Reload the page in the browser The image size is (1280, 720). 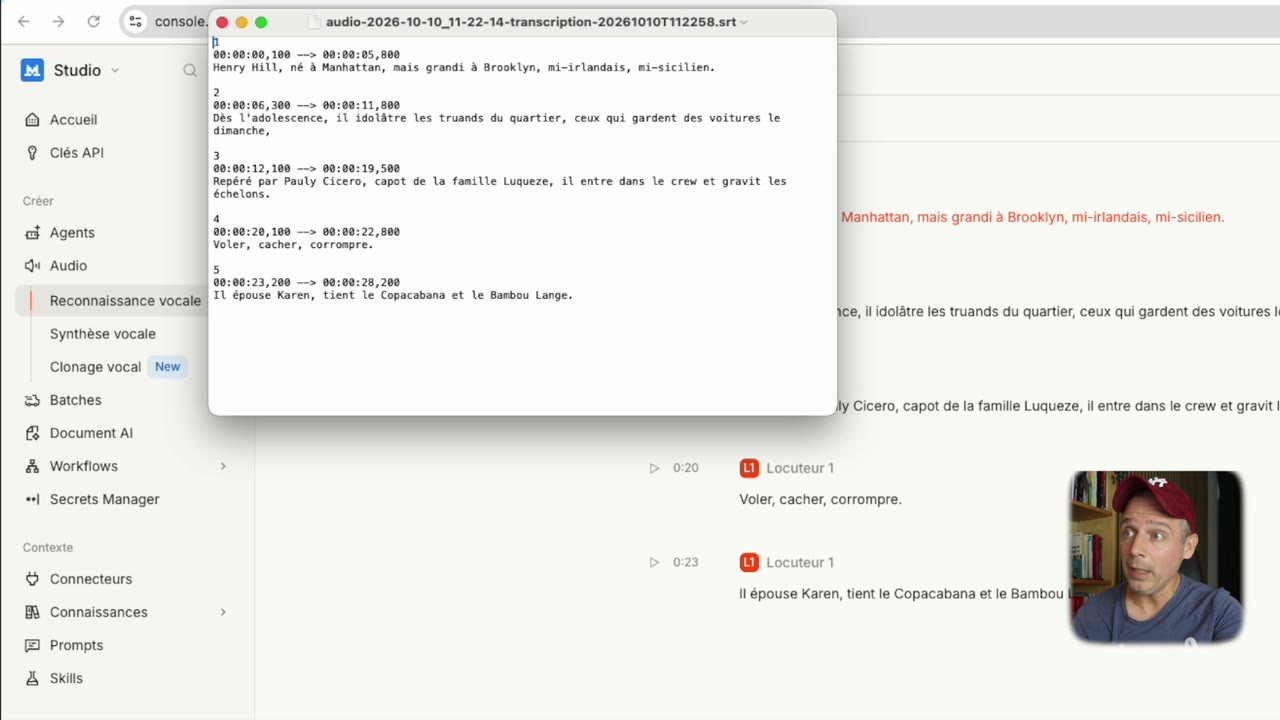[93, 21]
